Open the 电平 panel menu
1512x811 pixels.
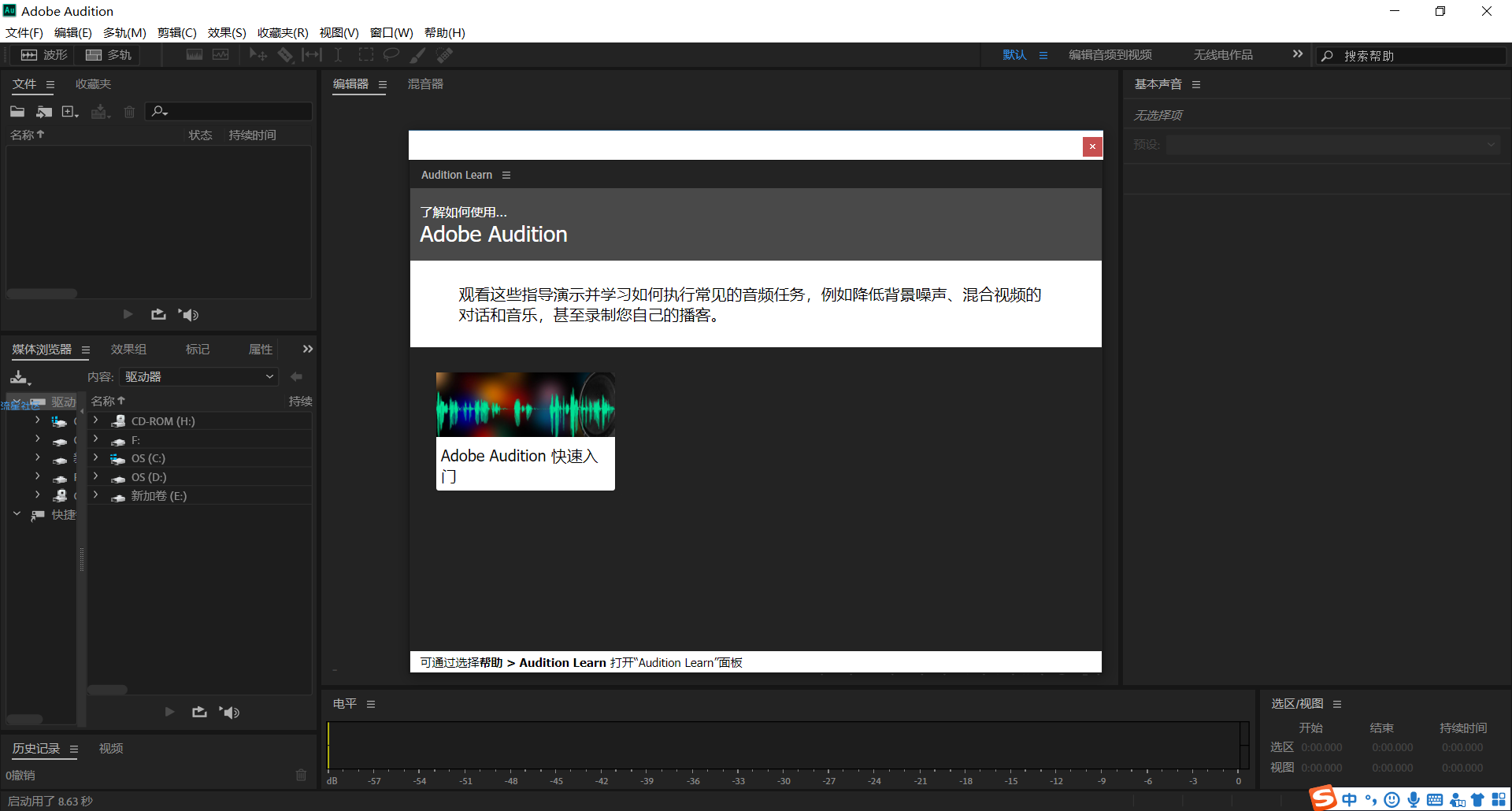[371, 704]
